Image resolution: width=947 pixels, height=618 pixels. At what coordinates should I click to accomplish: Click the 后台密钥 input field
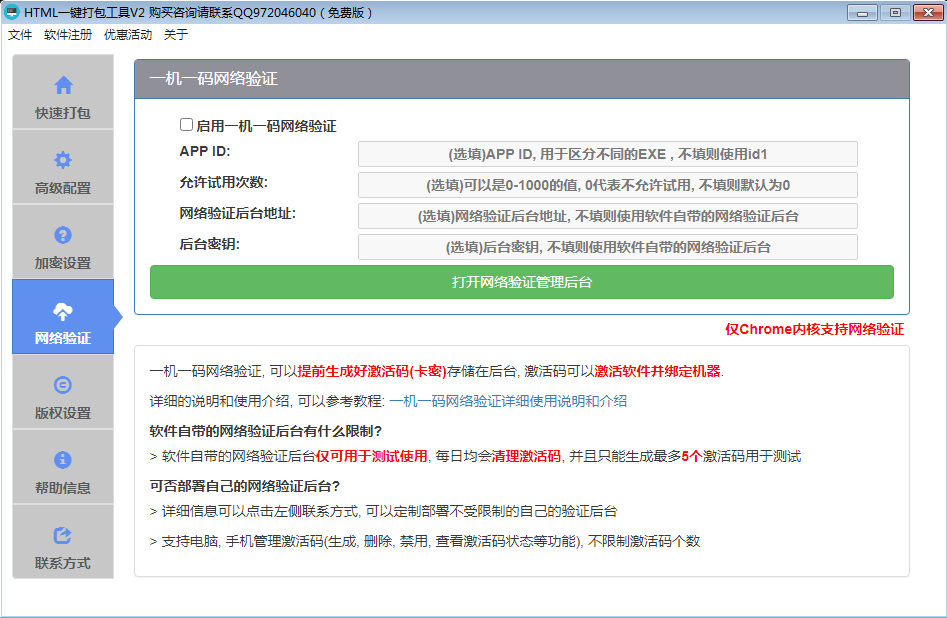607,247
